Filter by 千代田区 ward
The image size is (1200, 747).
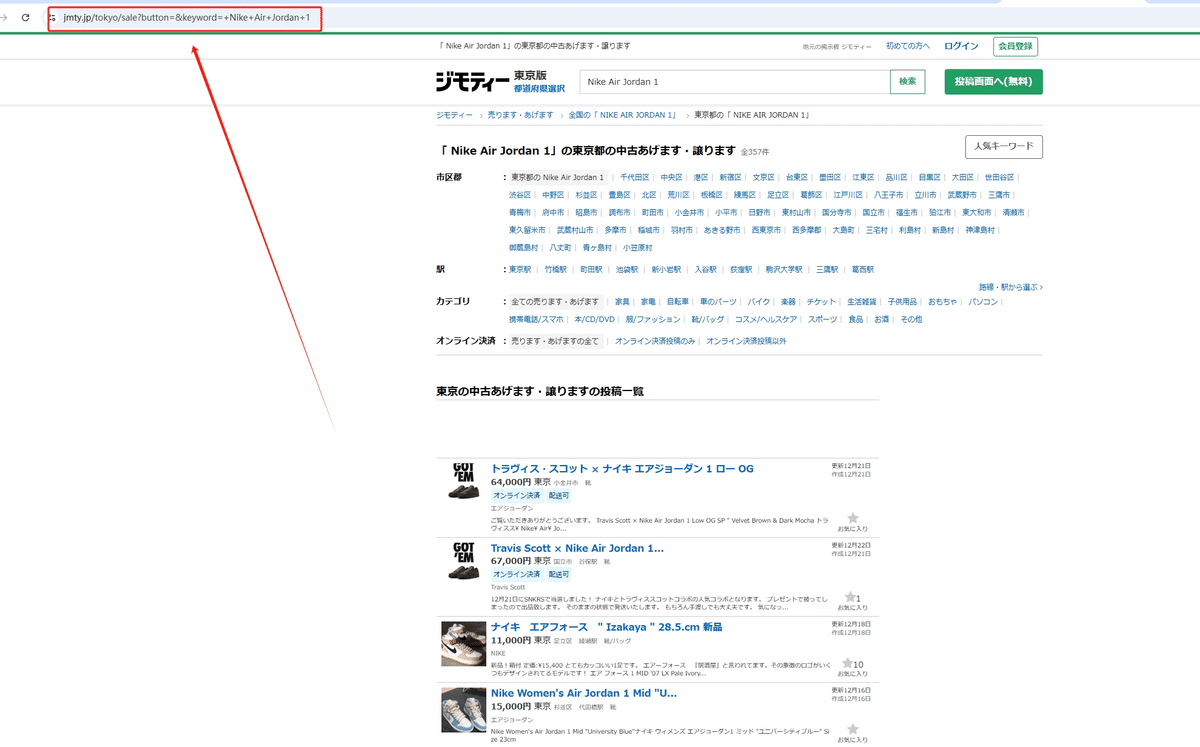tap(635, 177)
